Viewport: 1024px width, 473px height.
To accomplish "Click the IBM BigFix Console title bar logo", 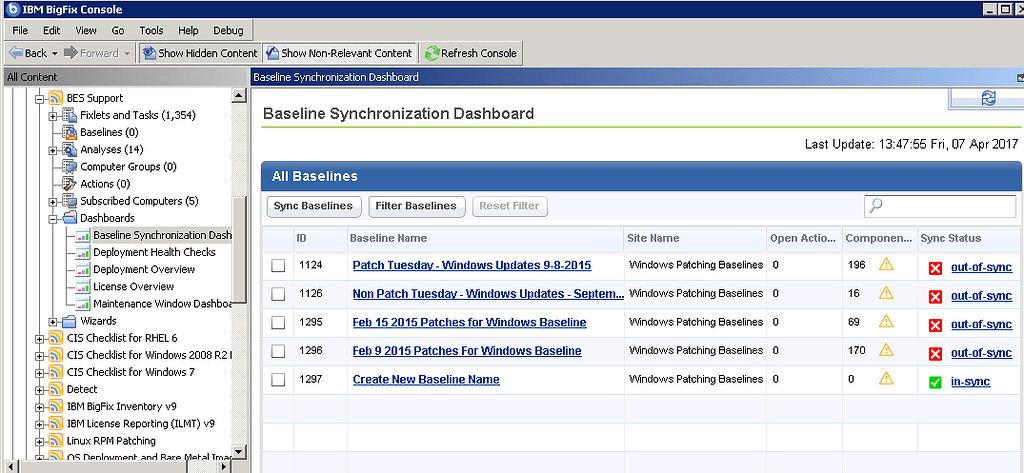I will (11, 9).
